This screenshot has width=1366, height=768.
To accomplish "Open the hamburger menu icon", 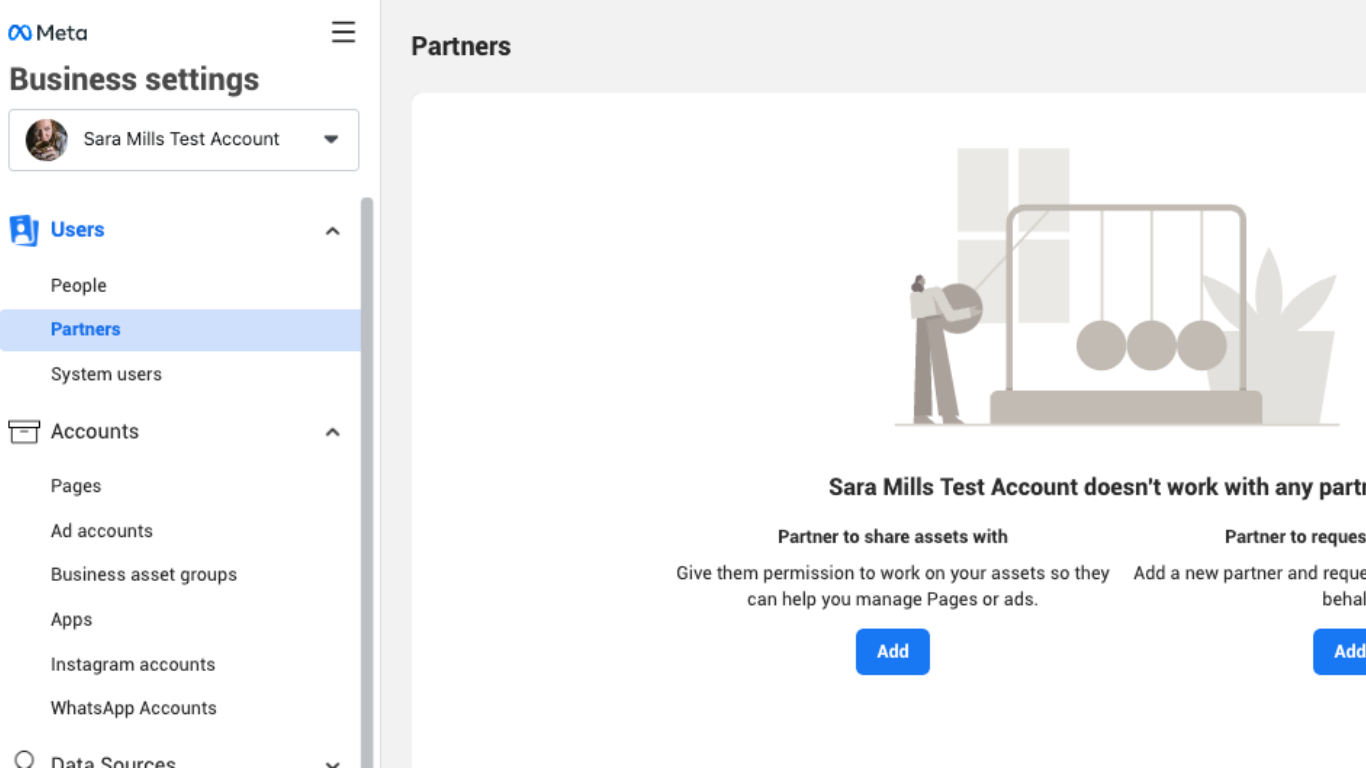I will click(343, 32).
